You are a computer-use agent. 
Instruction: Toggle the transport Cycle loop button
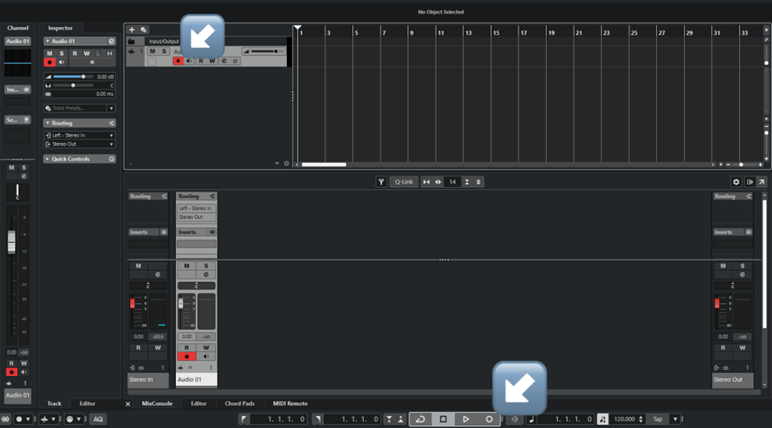(x=421, y=419)
